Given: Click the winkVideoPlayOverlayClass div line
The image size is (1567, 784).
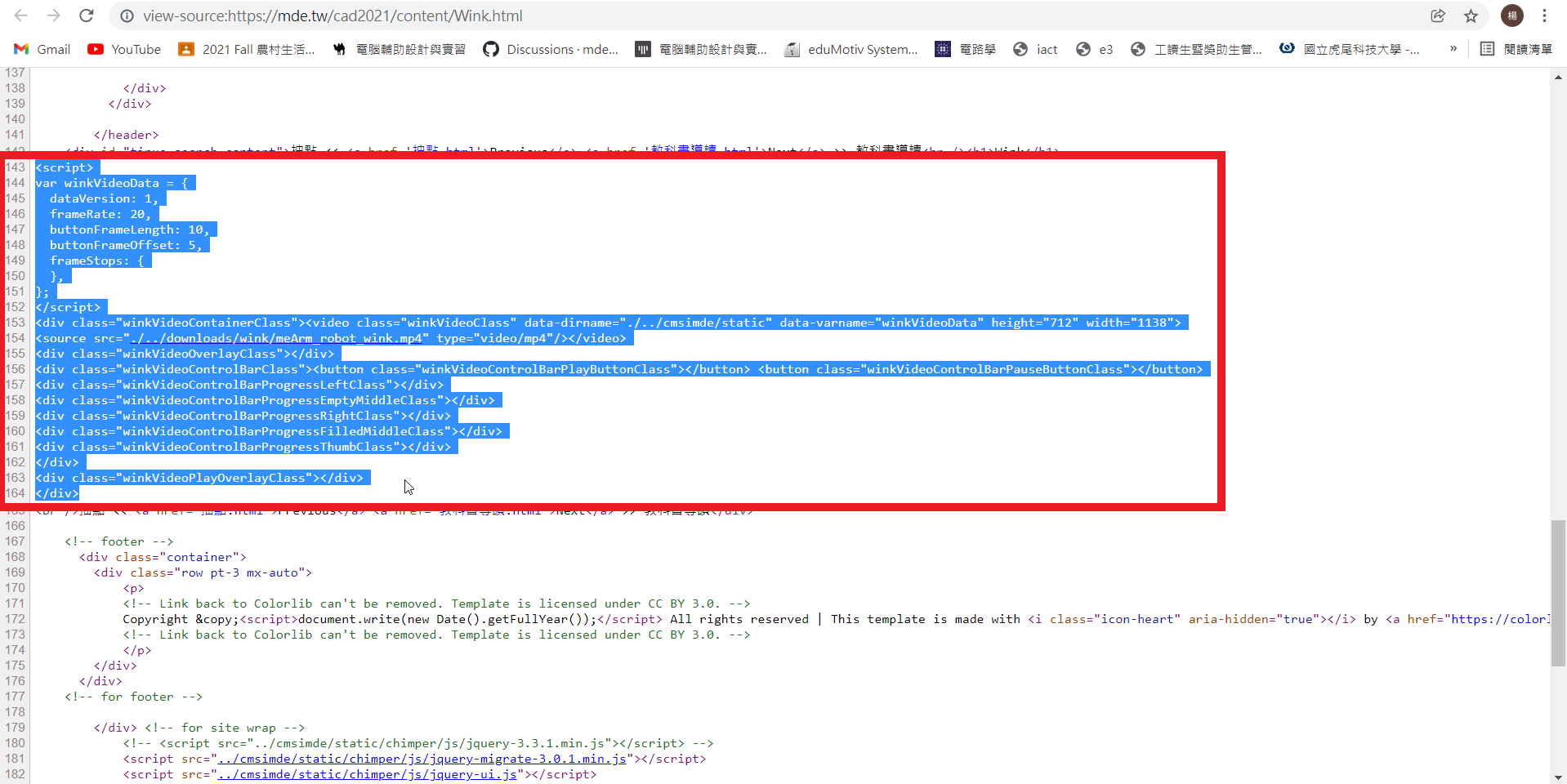Looking at the screenshot, I should pyautogui.click(x=199, y=478).
